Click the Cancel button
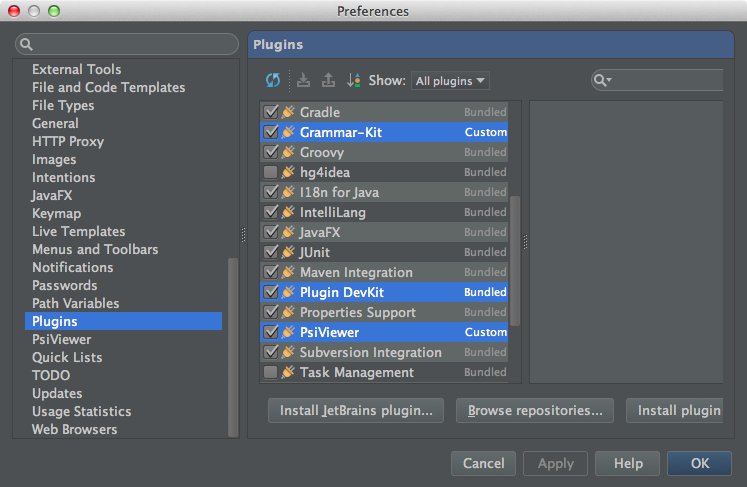The width and height of the screenshot is (747, 487). coord(483,464)
